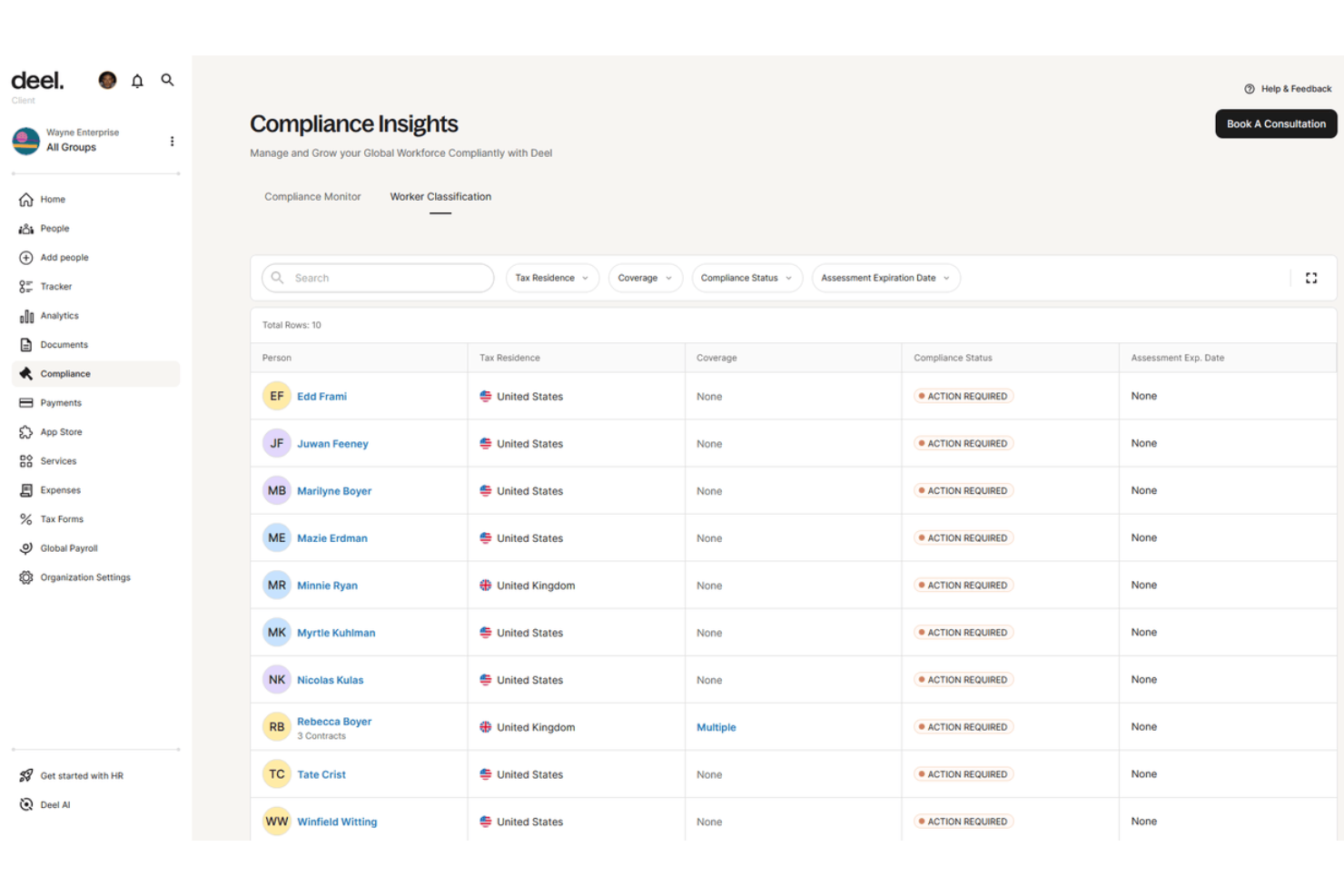Open the Wayne Enterprise three-dot menu
1344x896 pixels.
tap(172, 141)
